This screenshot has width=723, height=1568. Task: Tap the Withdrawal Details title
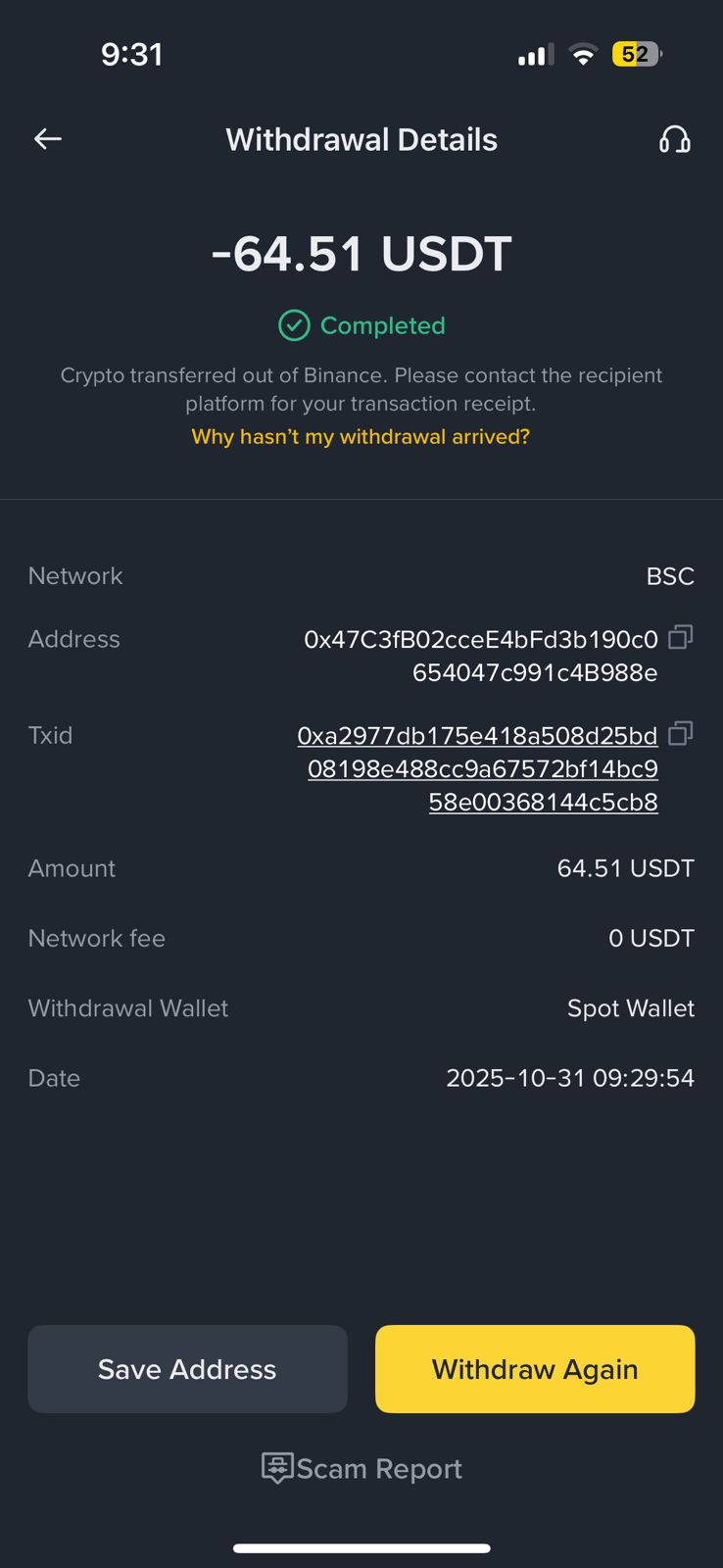tap(361, 140)
